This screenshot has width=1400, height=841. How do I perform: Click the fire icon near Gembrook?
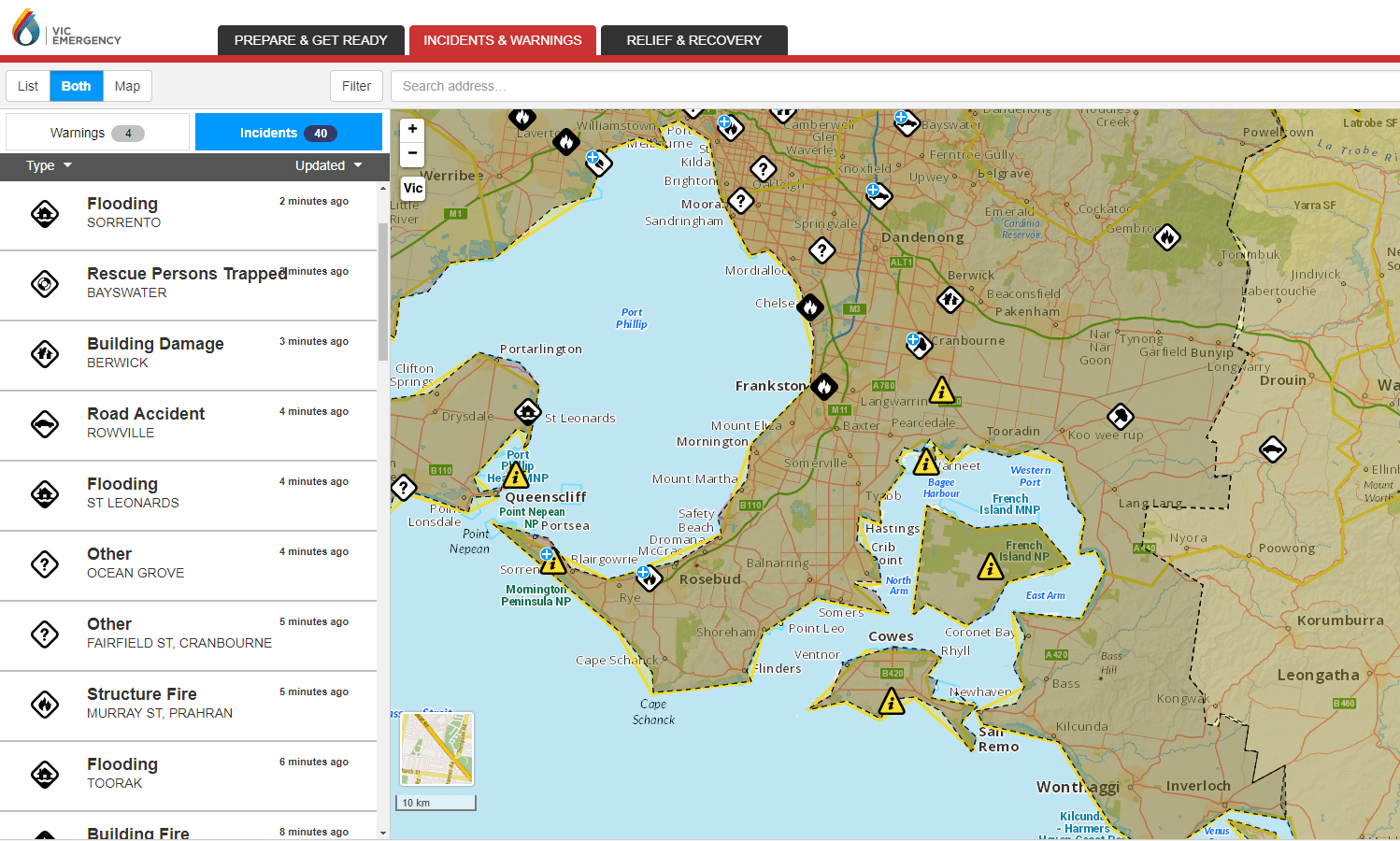(x=1166, y=237)
